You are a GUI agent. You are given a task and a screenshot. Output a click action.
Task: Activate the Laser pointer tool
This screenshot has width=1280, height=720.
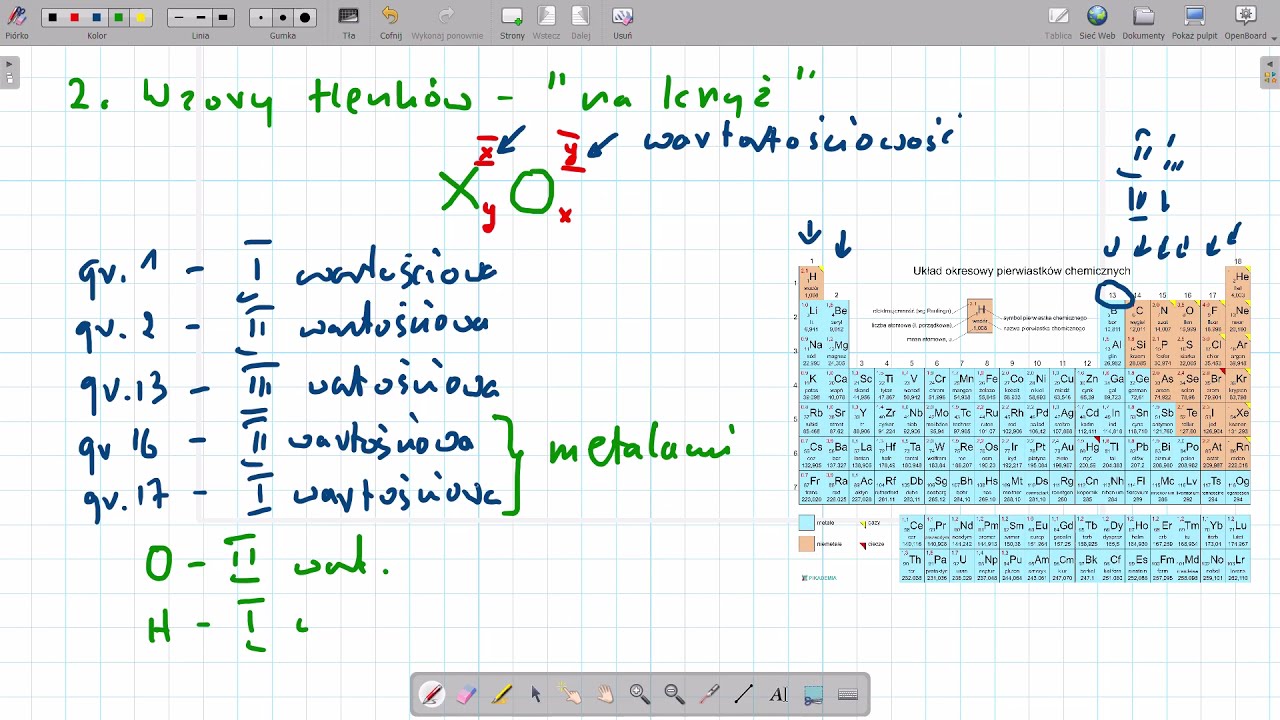pos(709,694)
